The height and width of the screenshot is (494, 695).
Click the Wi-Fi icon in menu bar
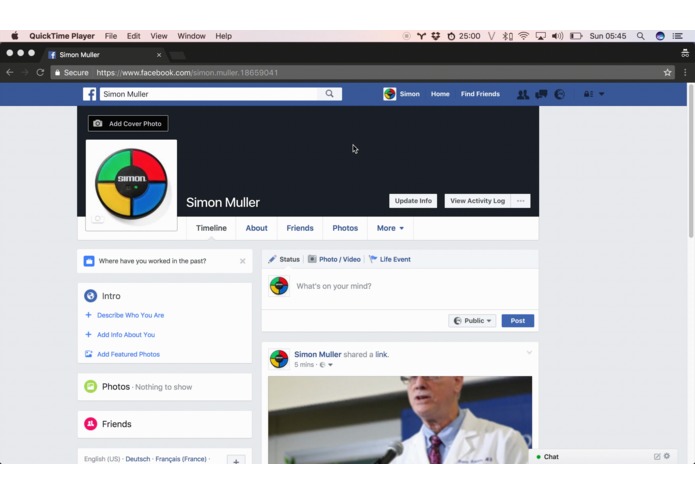click(523, 36)
